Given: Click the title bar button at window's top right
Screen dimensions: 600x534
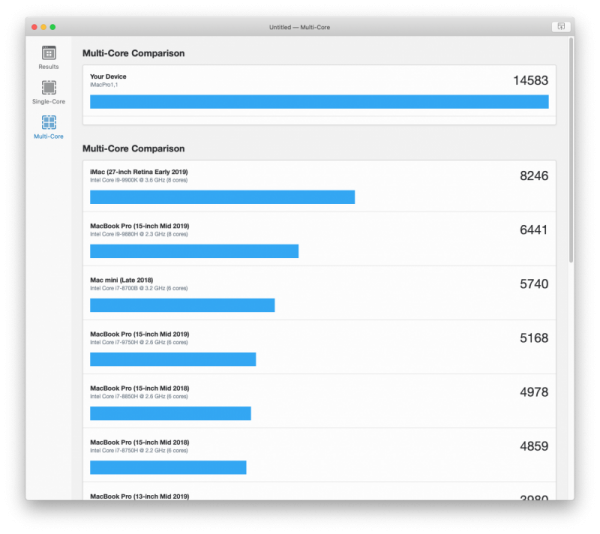Looking at the screenshot, I should point(561,26).
